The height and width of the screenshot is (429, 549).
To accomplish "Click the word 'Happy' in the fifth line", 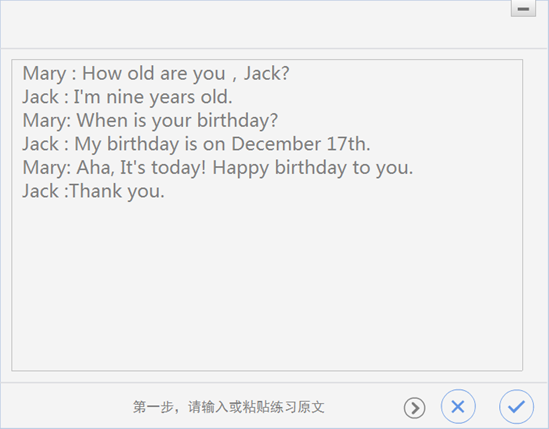I will [x=241, y=168].
